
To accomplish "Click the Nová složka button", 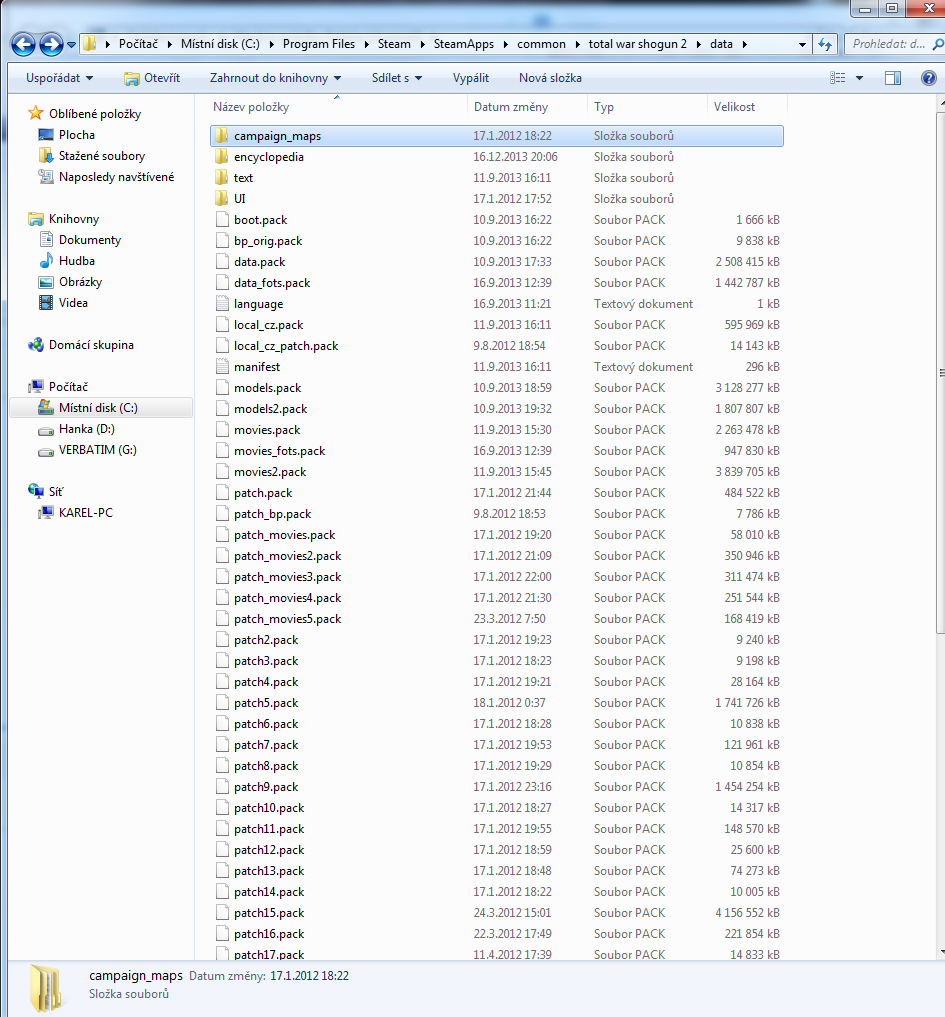I will (550, 78).
